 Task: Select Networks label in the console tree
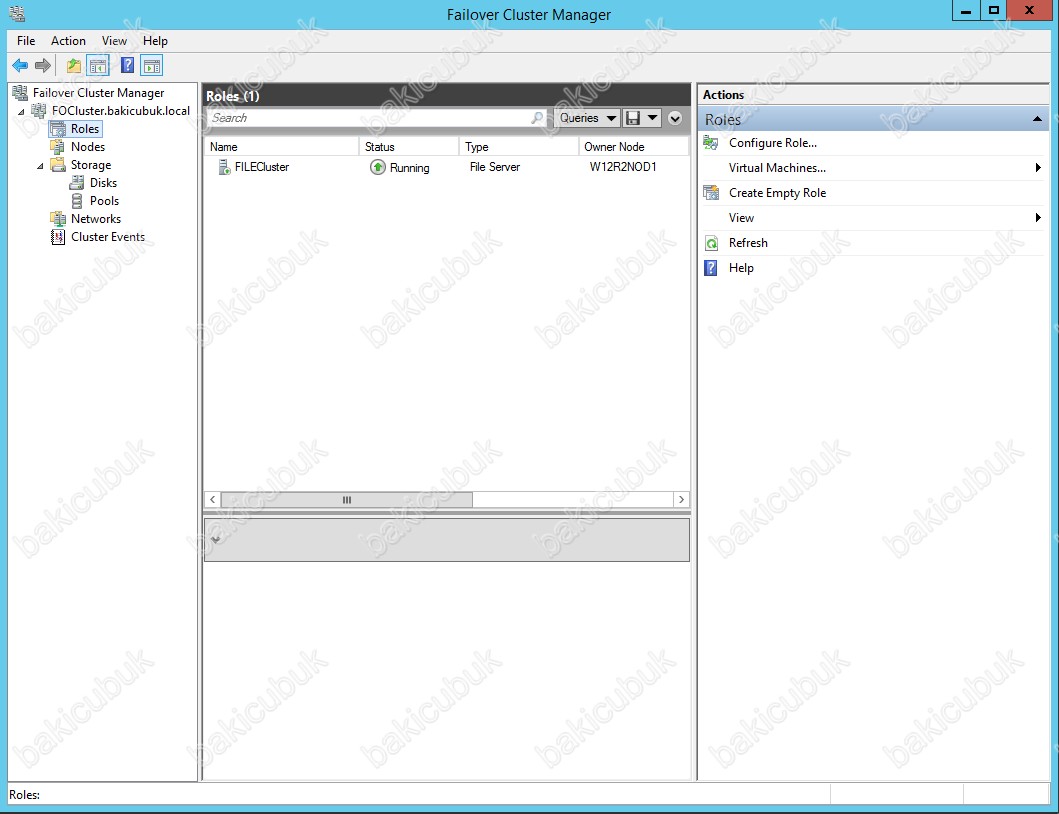tap(96, 219)
